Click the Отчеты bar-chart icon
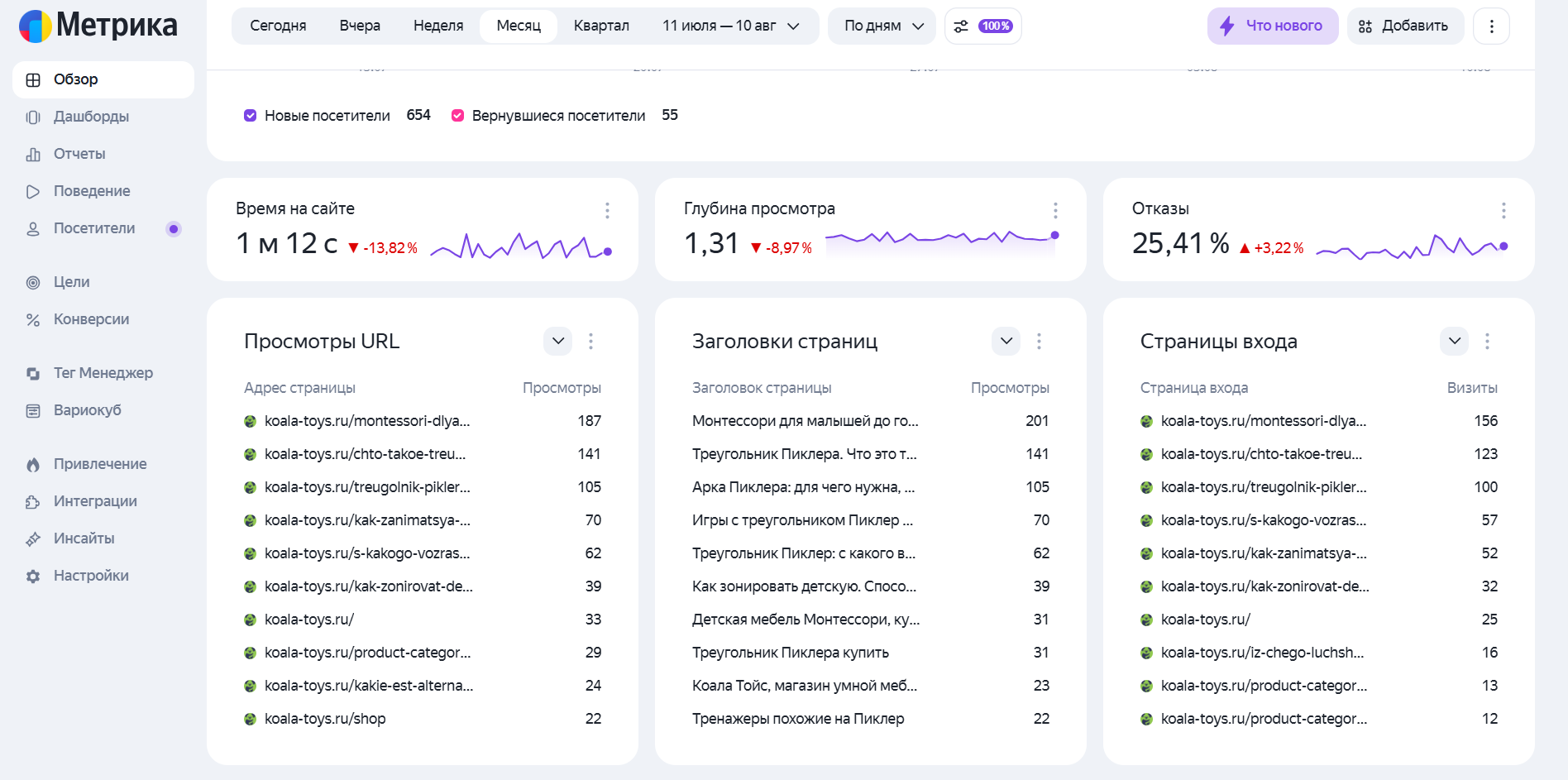This screenshot has width=1568, height=780. [33, 154]
